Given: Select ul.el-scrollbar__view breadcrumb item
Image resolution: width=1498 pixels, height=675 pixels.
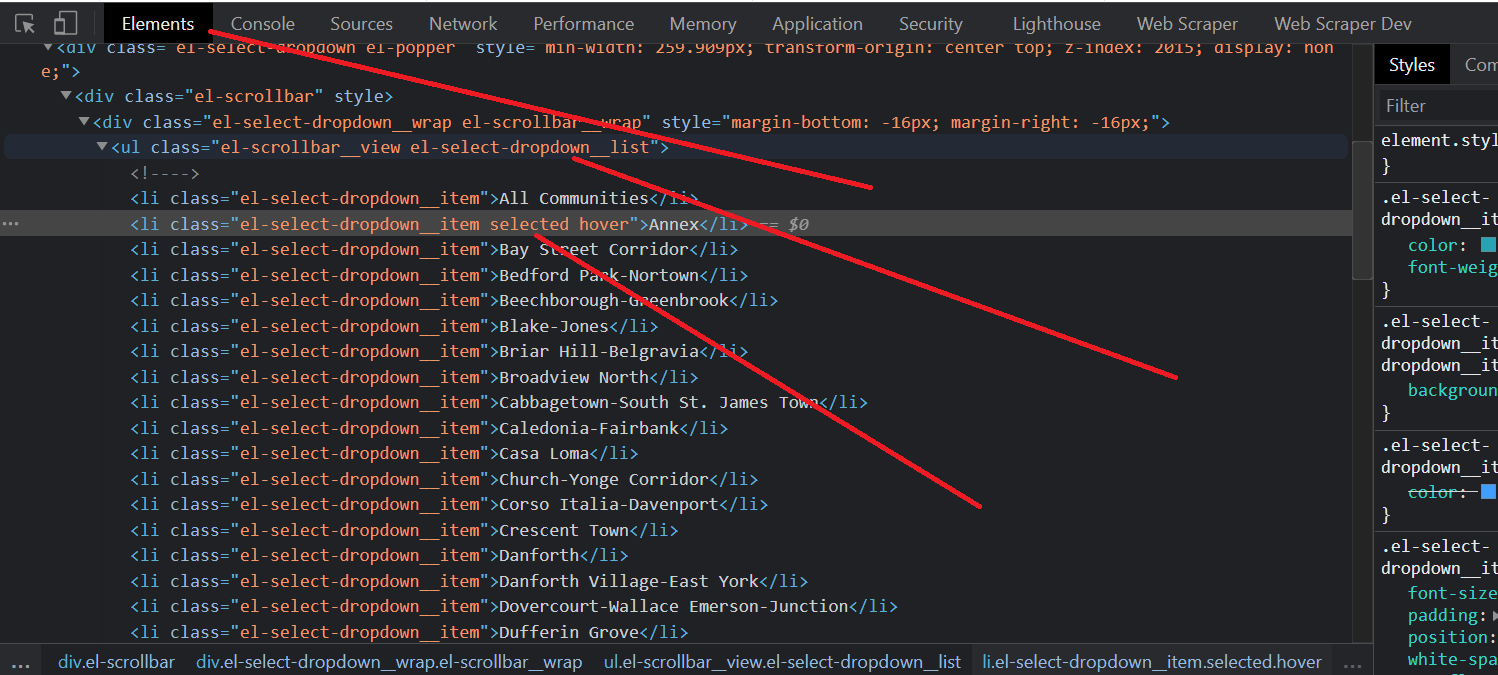Looking at the screenshot, I should [782, 662].
